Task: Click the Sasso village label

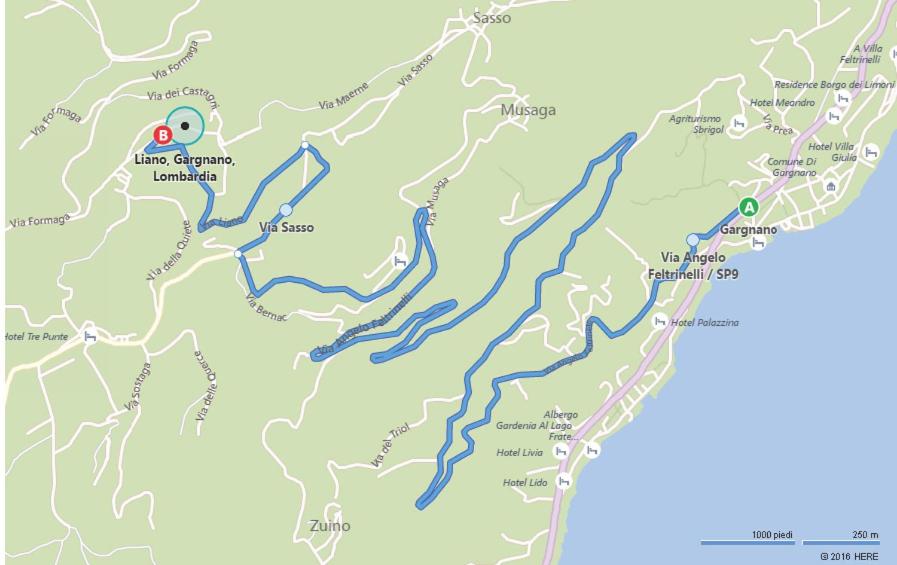Action: pos(492,18)
